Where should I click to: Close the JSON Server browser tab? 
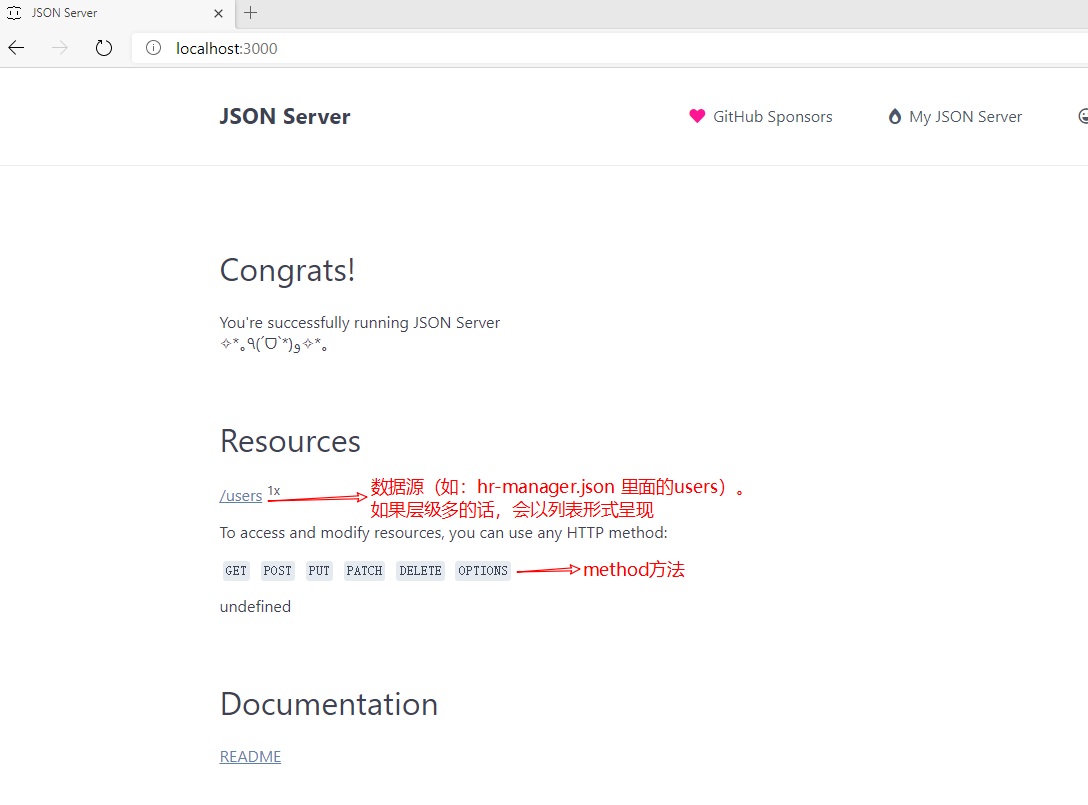point(219,13)
